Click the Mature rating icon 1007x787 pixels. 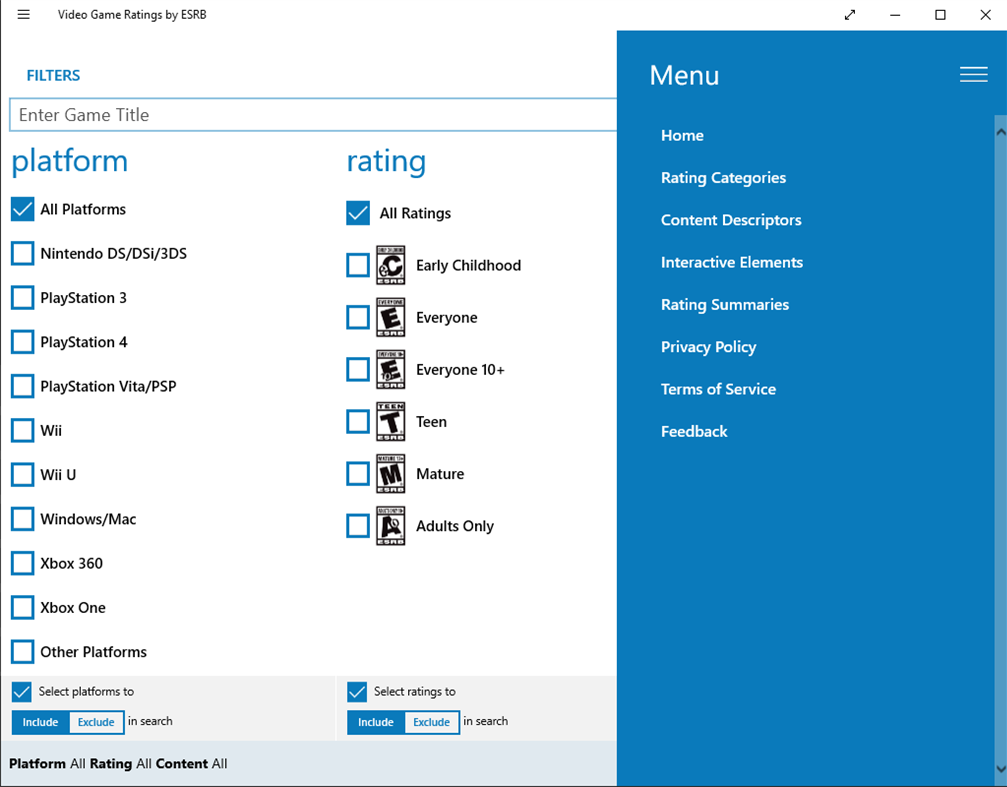tap(390, 473)
